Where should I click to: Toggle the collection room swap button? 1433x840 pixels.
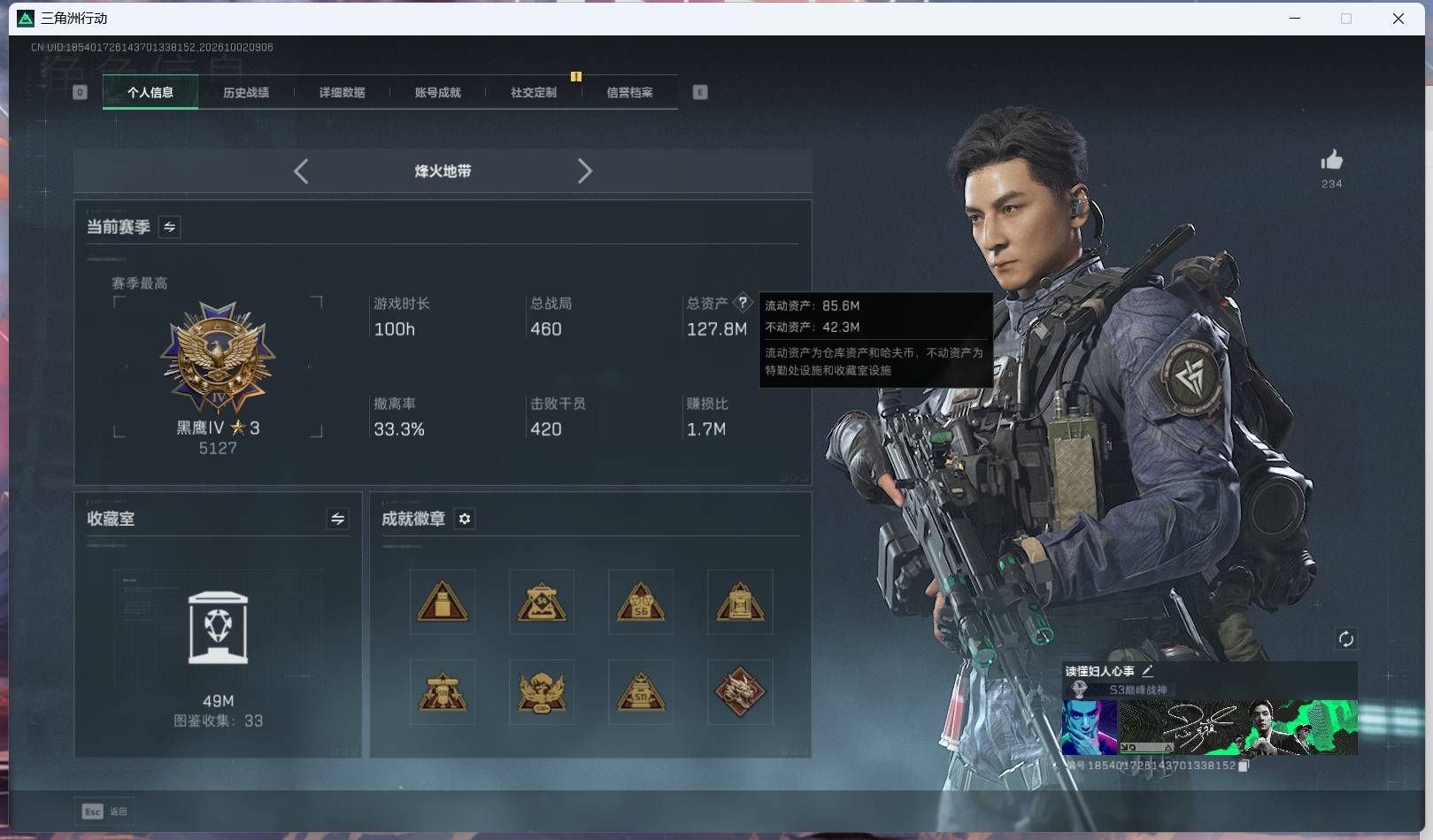[x=337, y=520]
